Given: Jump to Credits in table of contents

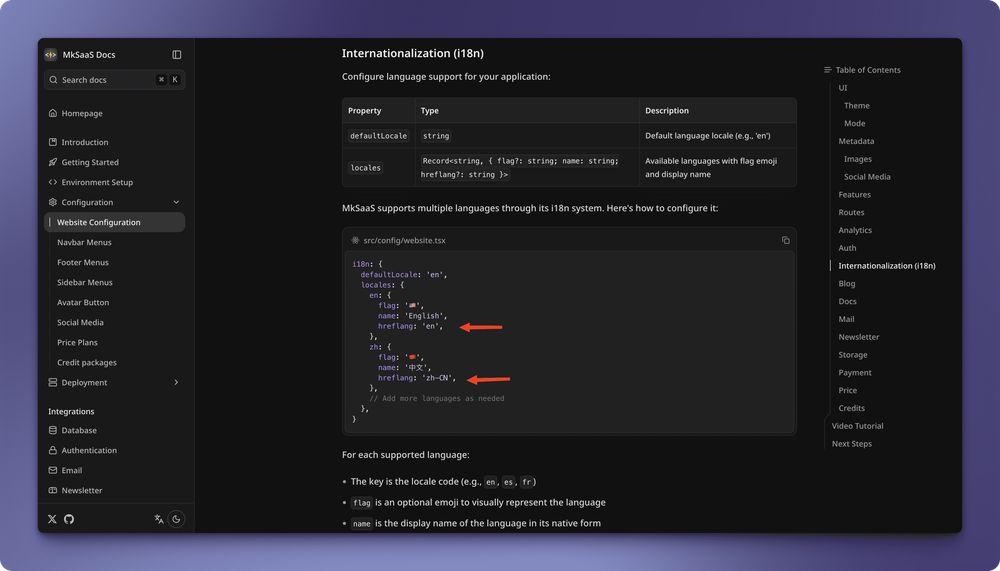Looking at the screenshot, I should (x=851, y=408).
